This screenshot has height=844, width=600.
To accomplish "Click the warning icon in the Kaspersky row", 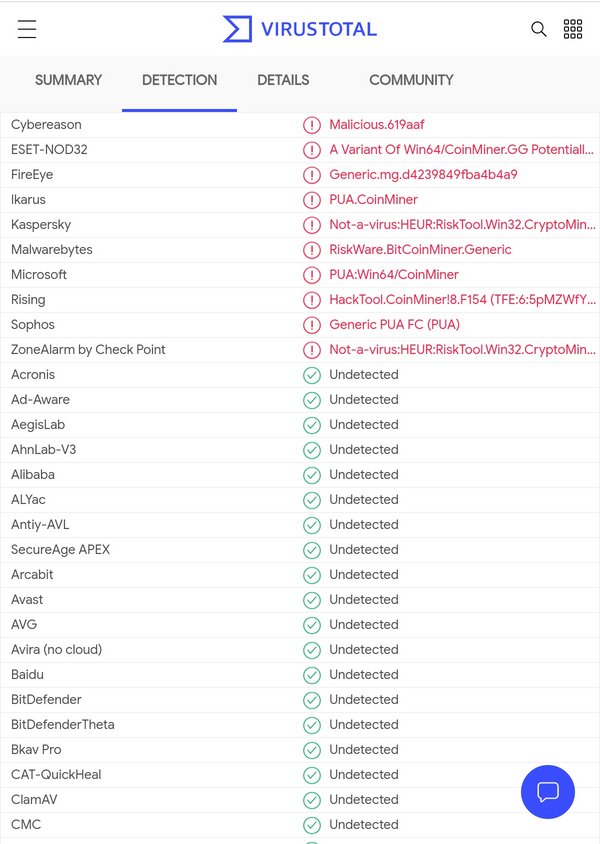I will click(x=312, y=225).
